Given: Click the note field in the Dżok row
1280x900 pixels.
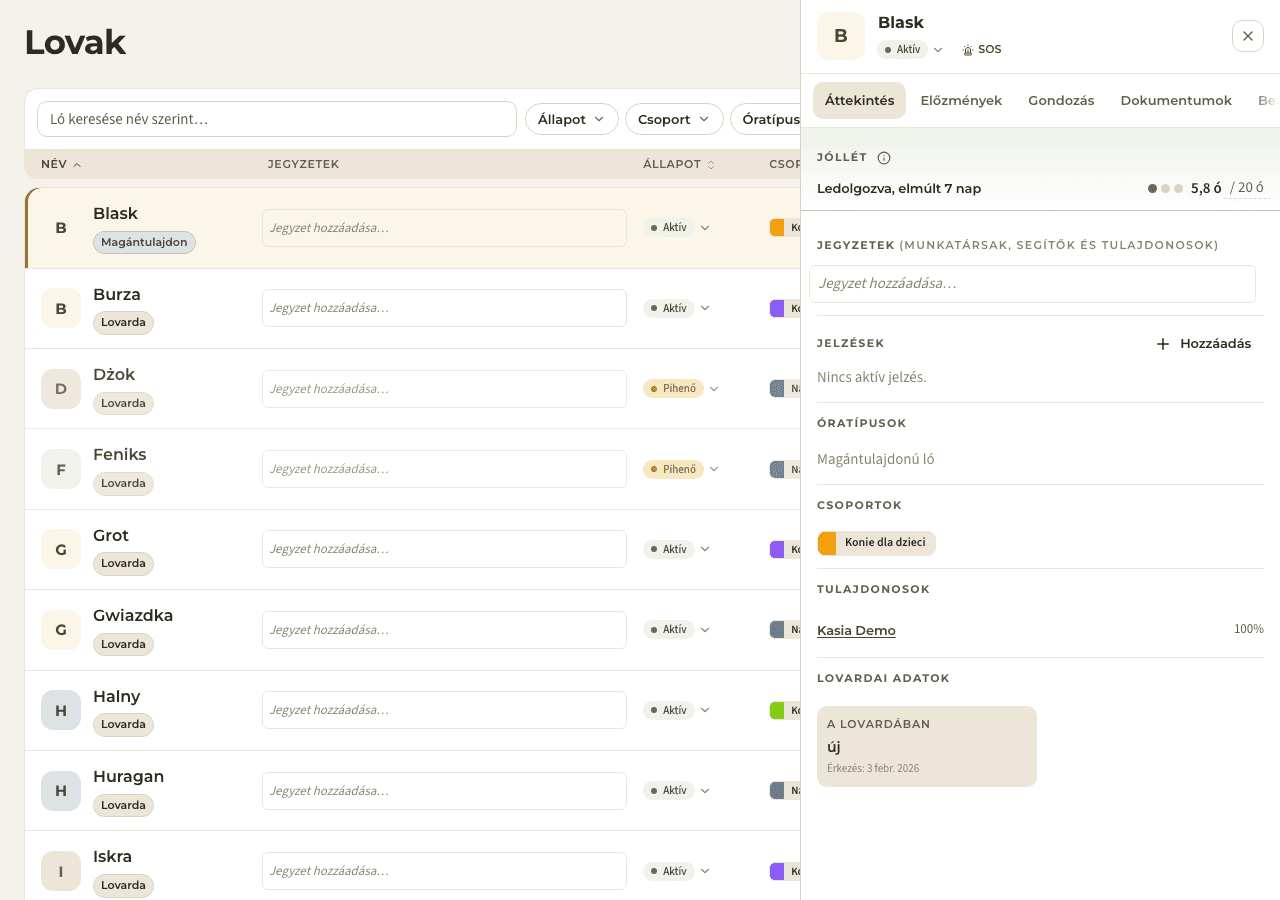Looking at the screenshot, I should pyautogui.click(x=444, y=389).
